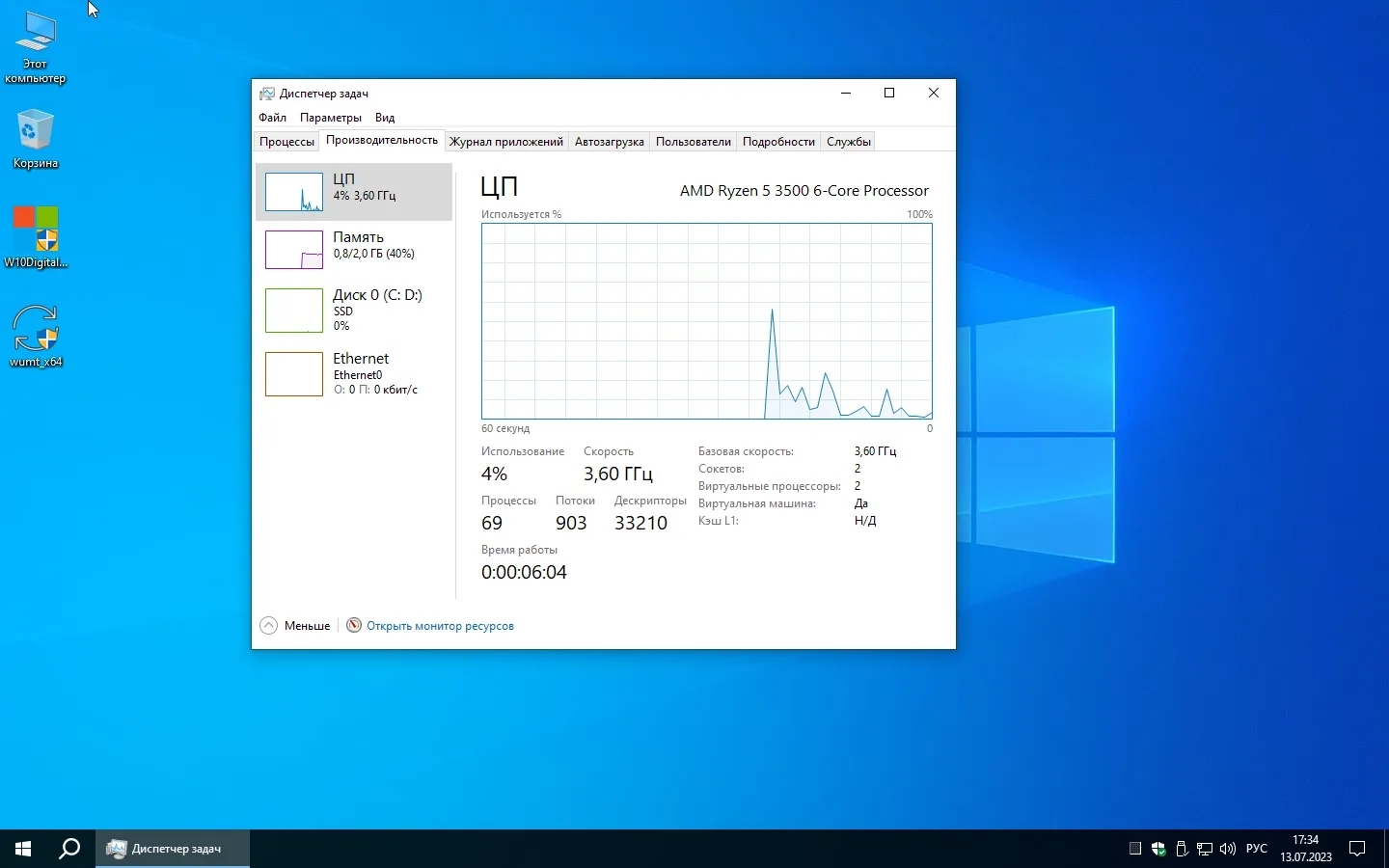Click the Базовая скорость label
This screenshot has width=1389, height=868.
746,451
